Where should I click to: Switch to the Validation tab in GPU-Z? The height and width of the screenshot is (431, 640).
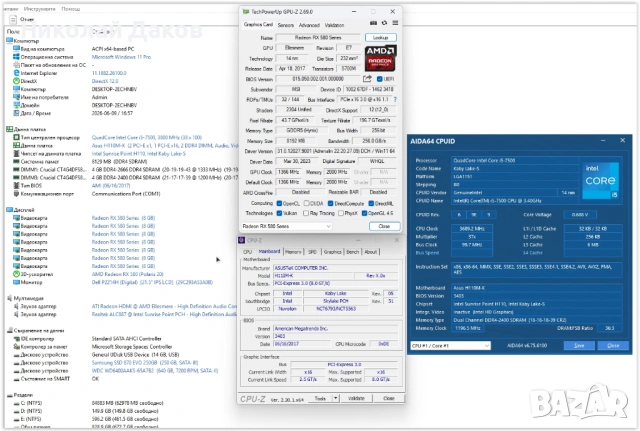pyautogui.click(x=334, y=25)
